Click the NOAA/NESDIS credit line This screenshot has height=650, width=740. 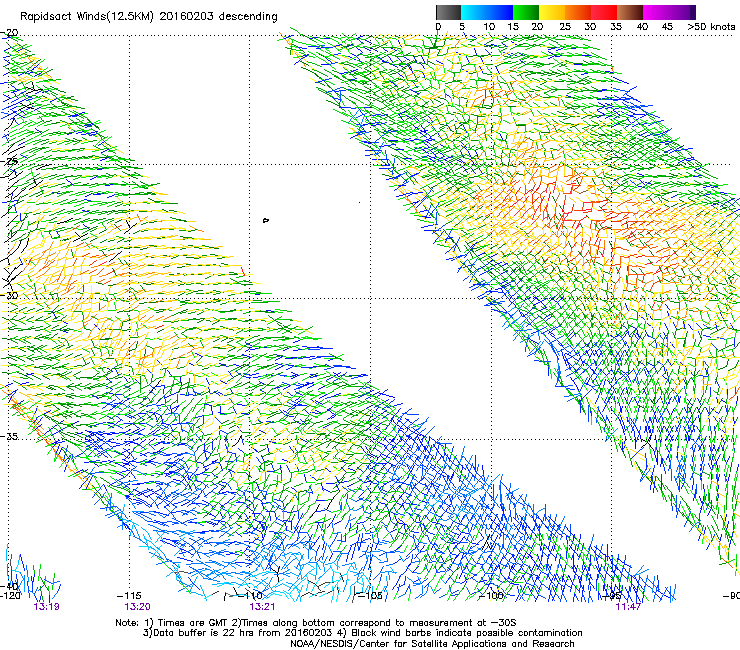coord(432,644)
